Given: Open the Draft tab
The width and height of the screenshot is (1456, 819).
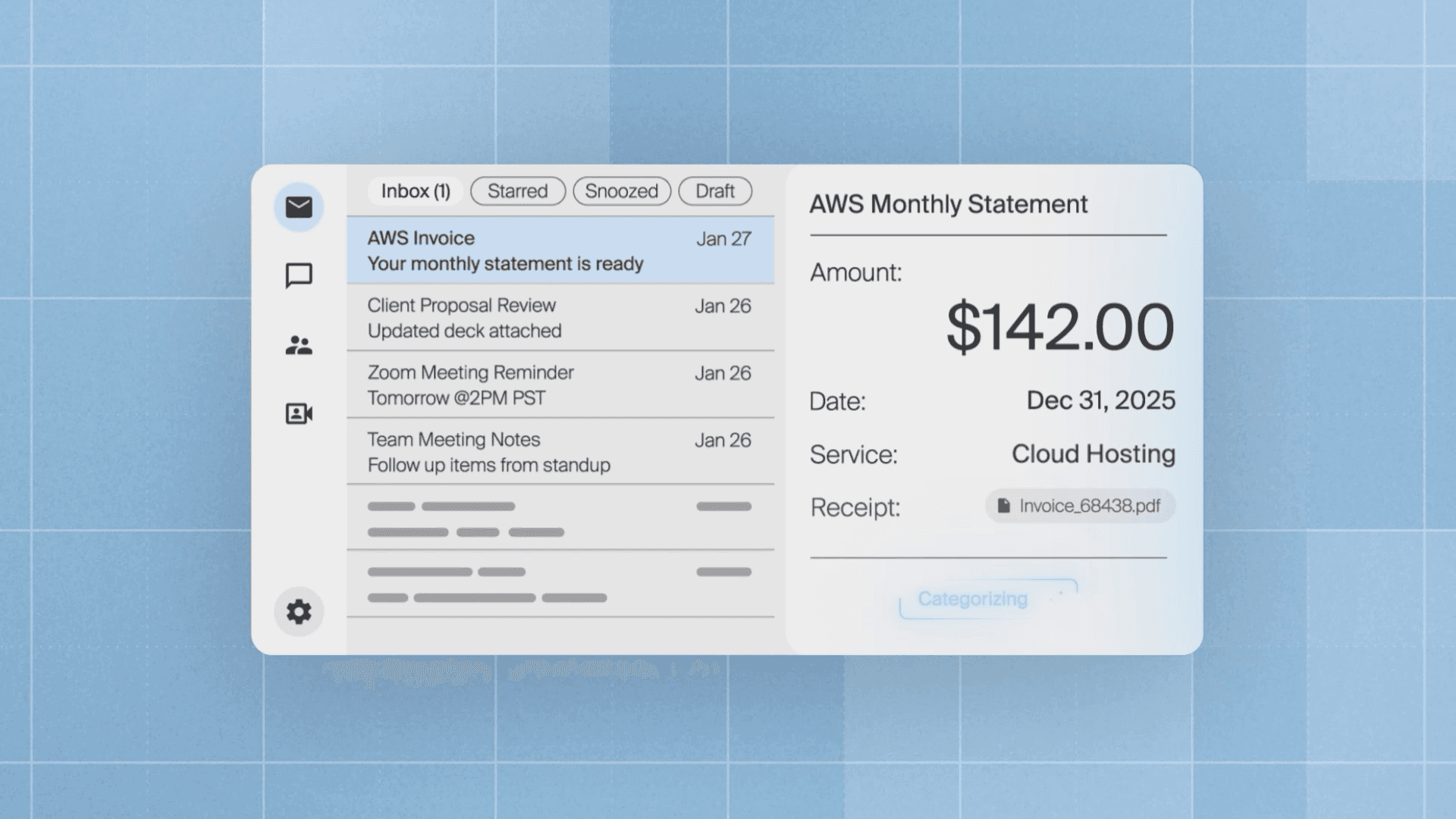Looking at the screenshot, I should pyautogui.click(x=714, y=191).
